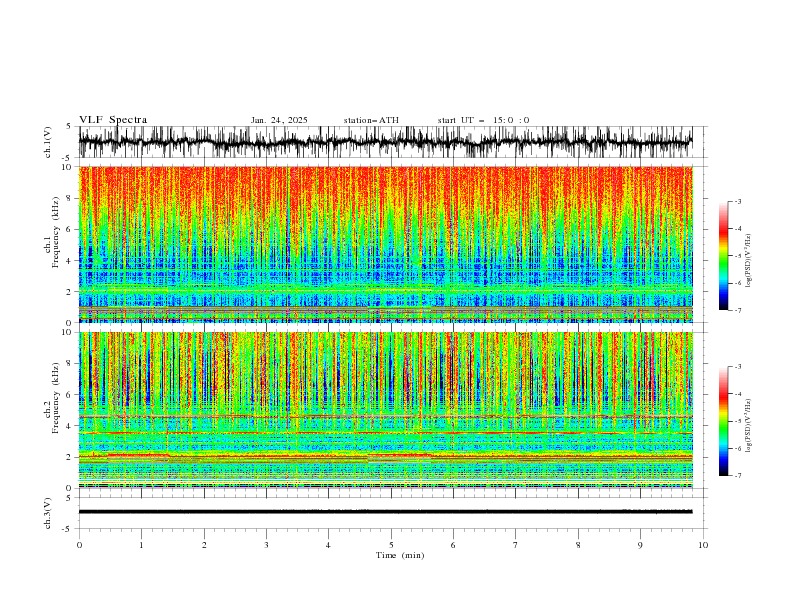Click the 'ch.1 Frequency (kHz)' axis label
Screen dimensions: 792x612
click(52, 232)
